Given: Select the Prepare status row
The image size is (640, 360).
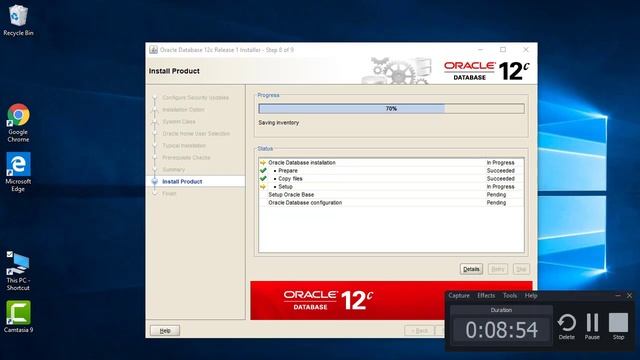Looking at the screenshot, I should pyautogui.click(x=391, y=171).
